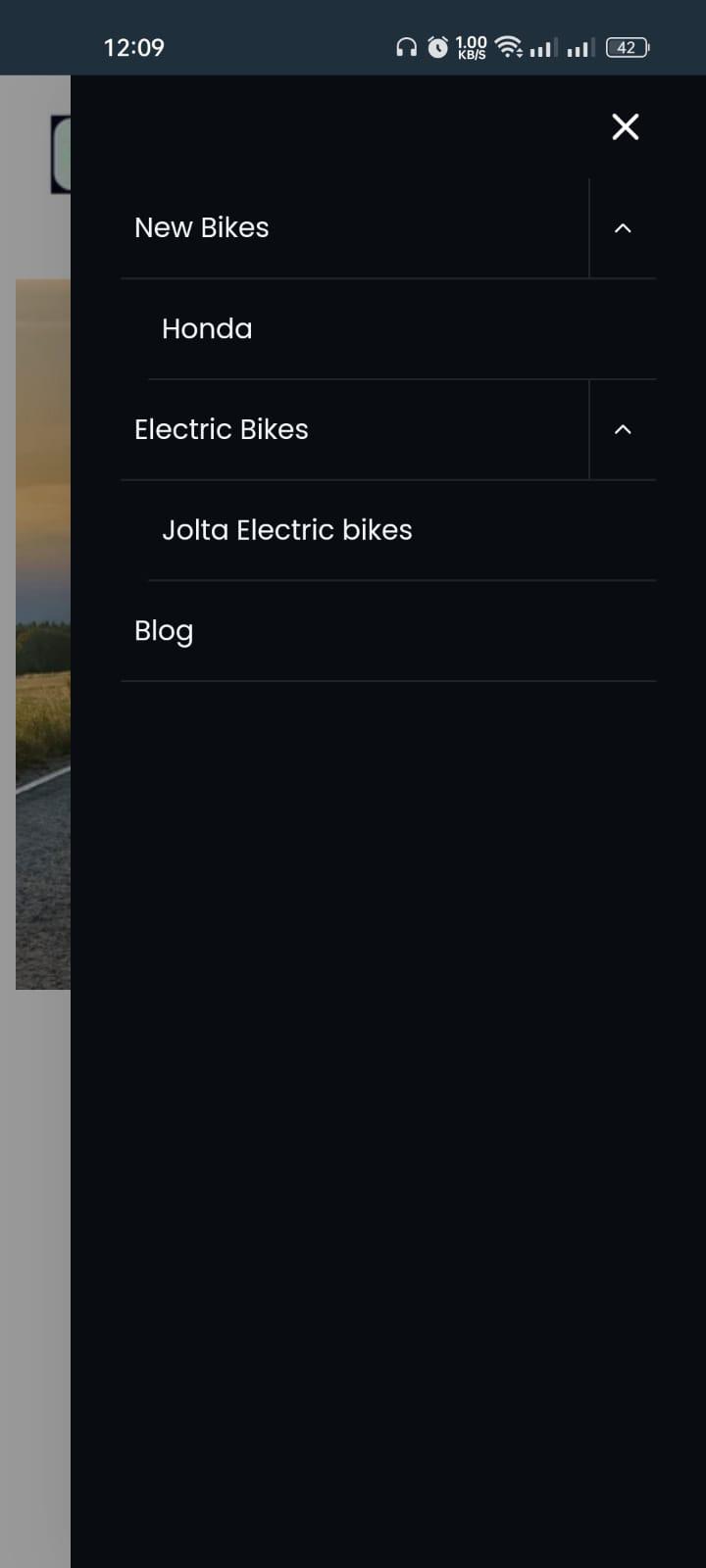This screenshot has width=706, height=1568.
Task: Tap the Wi-Fi status icon
Action: (x=509, y=47)
